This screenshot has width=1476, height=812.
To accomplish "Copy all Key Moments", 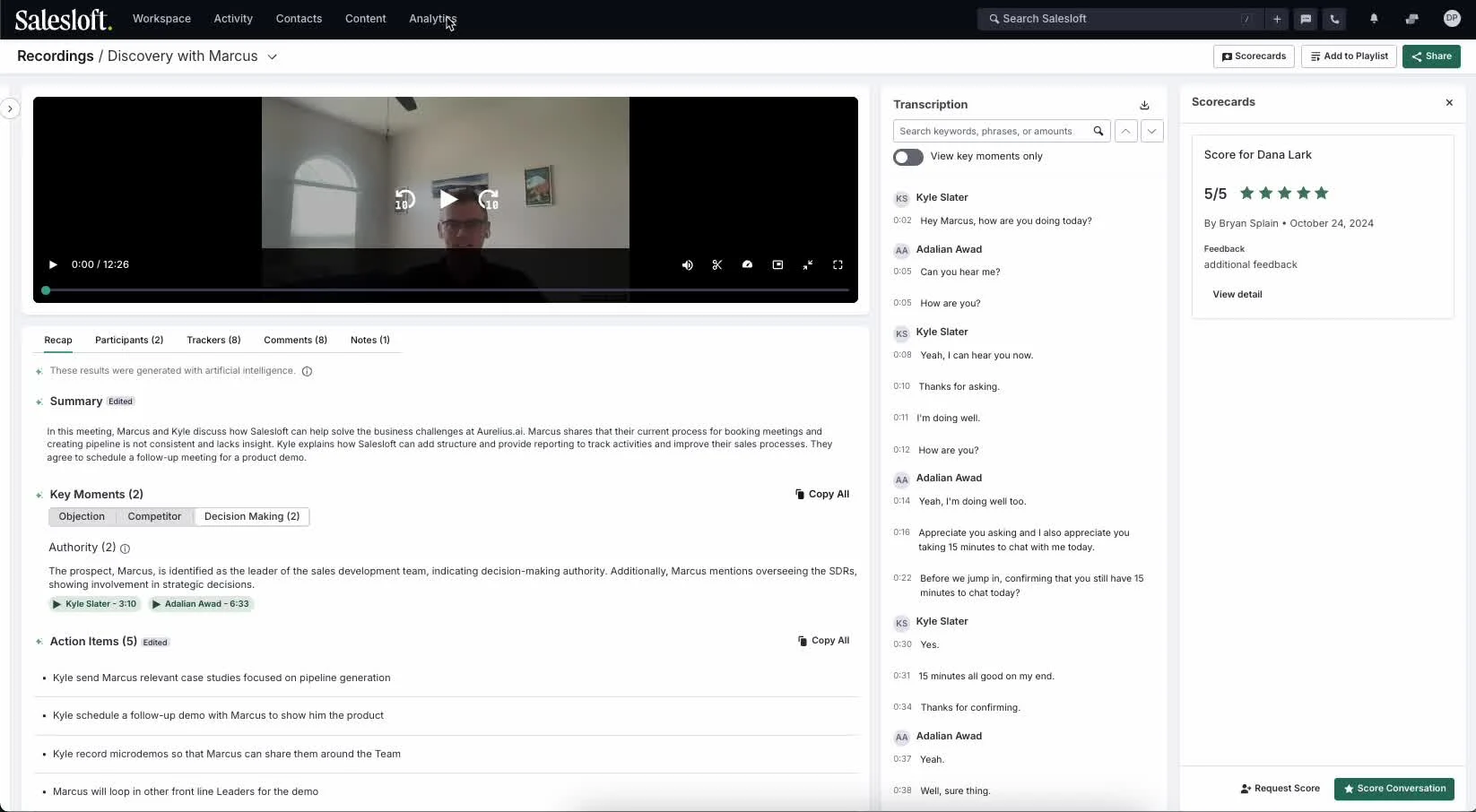I will [822, 495].
